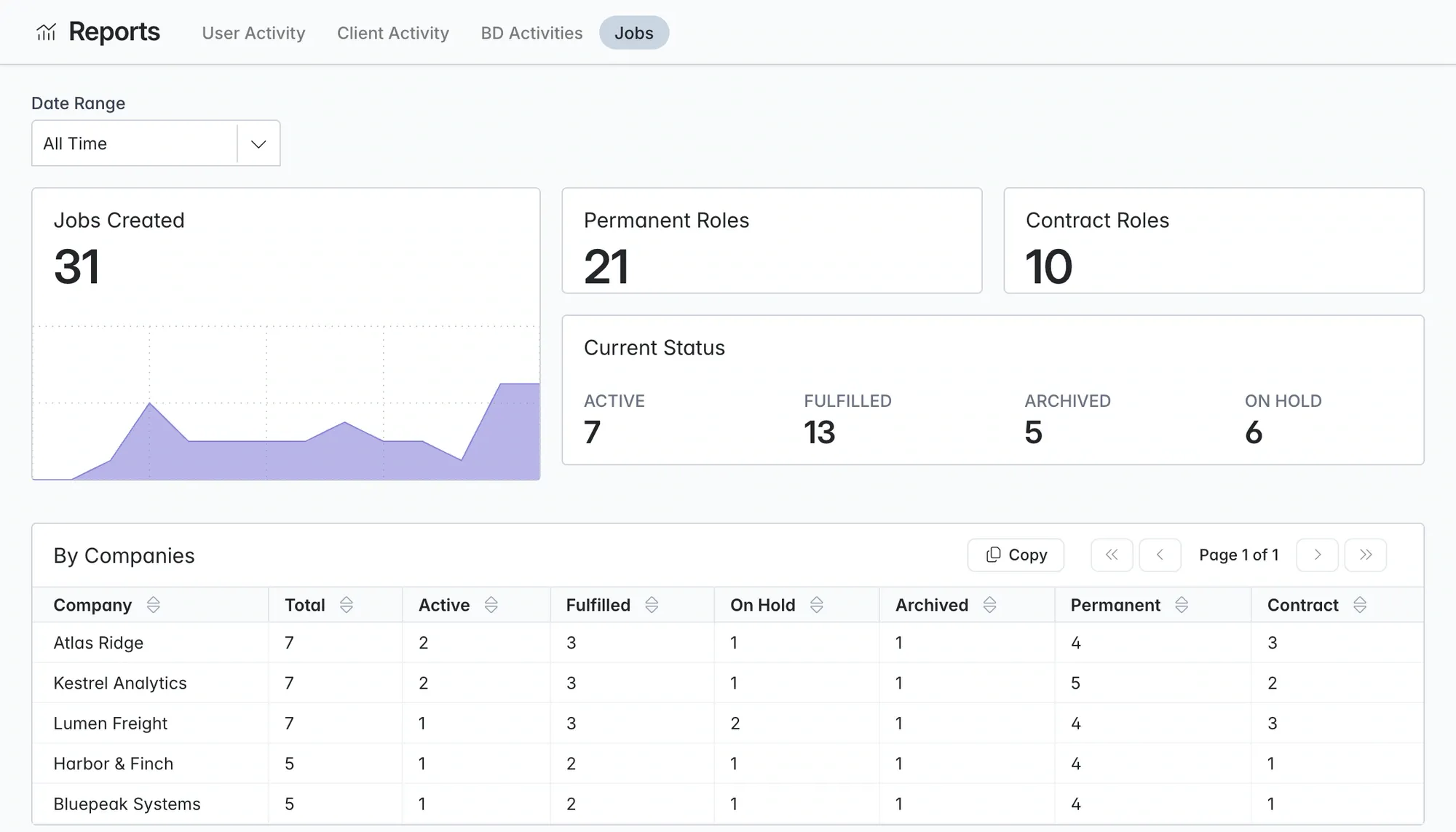This screenshot has width=1456, height=832.
Task: Click the Contract Roles value 10
Action: coord(1049,267)
